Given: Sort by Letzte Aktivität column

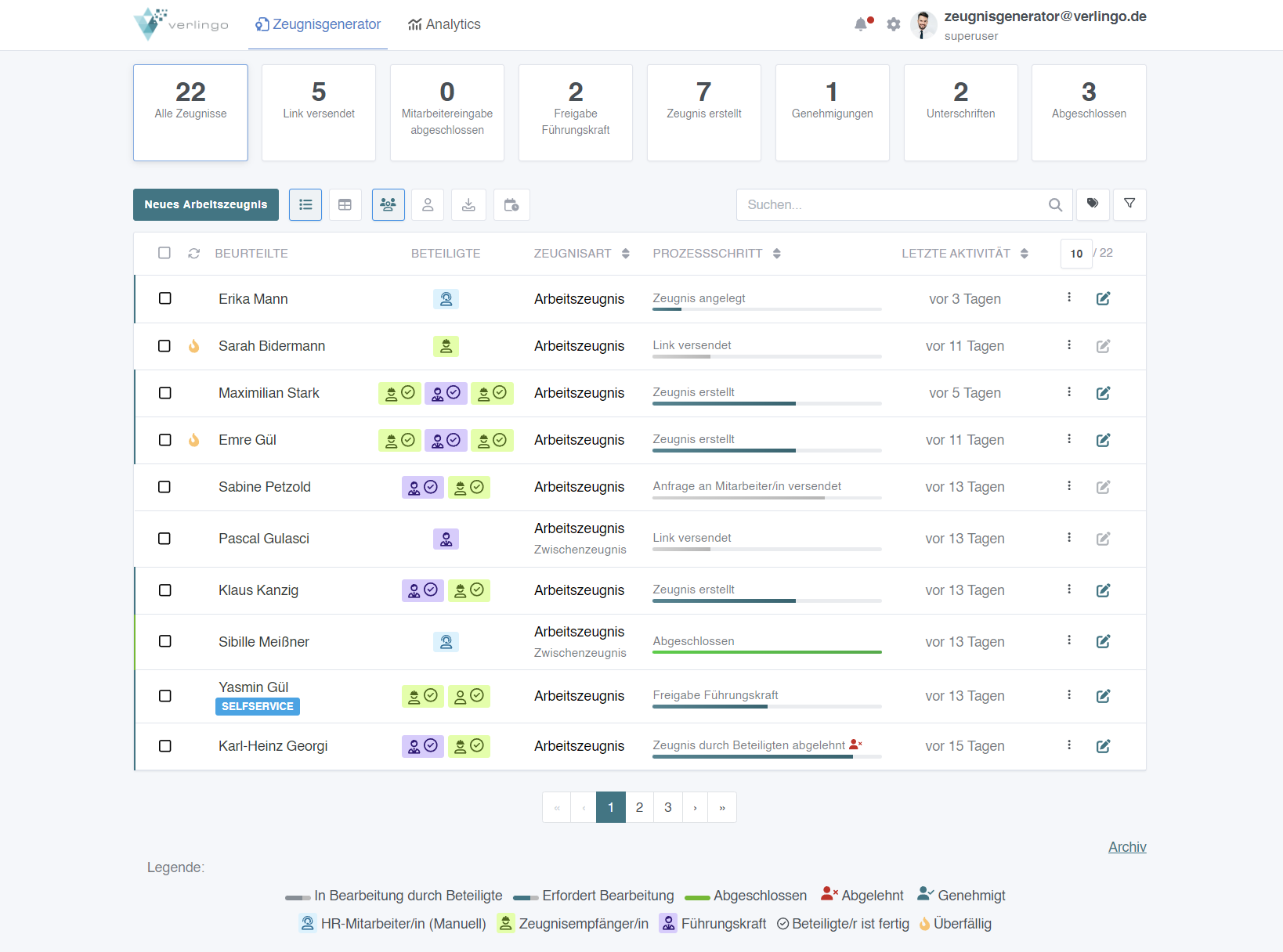Looking at the screenshot, I should (x=1024, y=254).
